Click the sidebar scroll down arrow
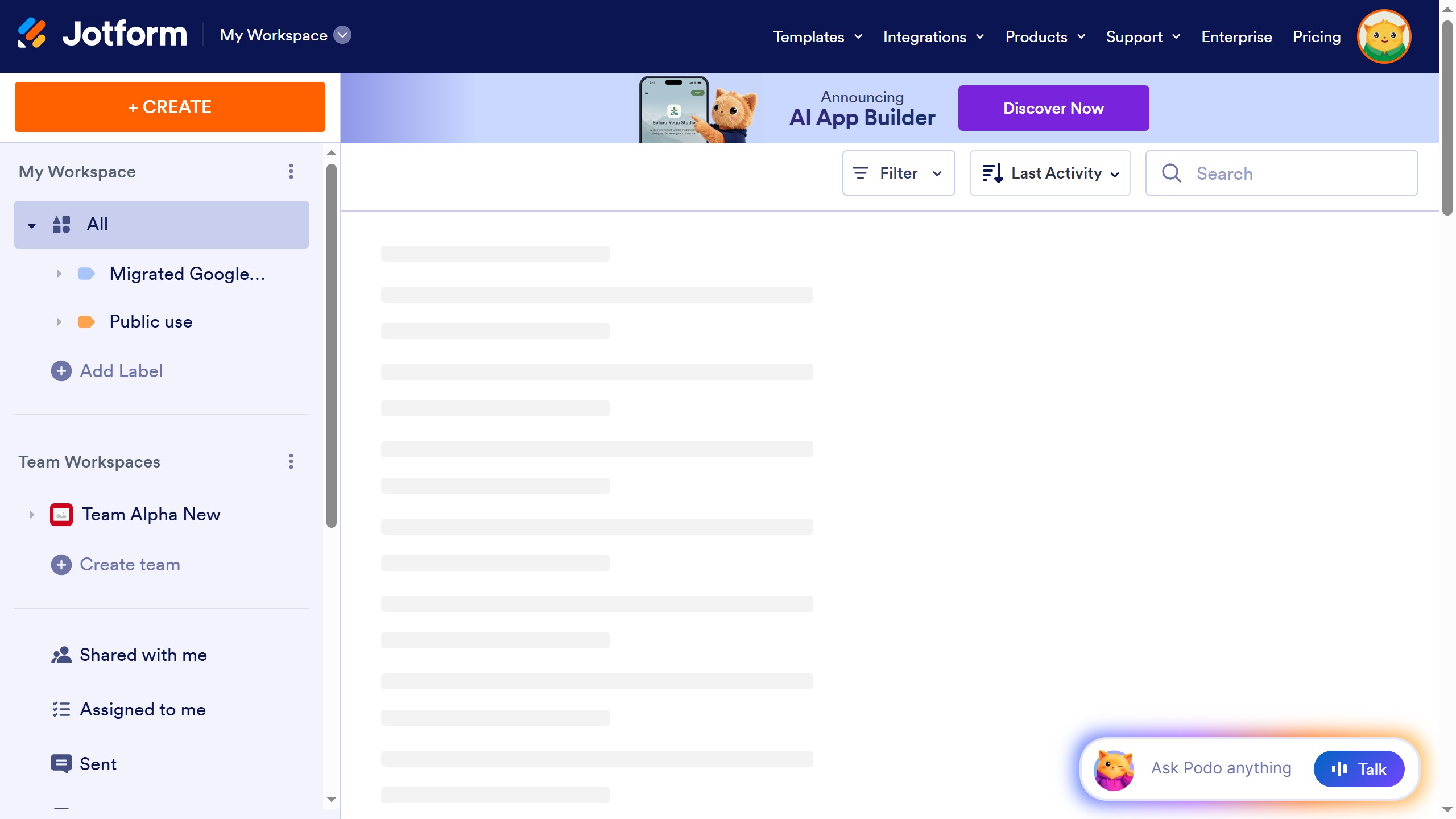This screenshot has height=819, width=1456. (x=332, y=799)
